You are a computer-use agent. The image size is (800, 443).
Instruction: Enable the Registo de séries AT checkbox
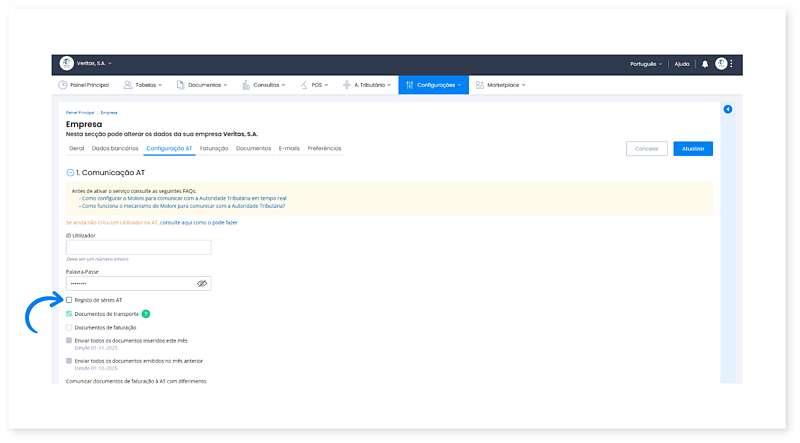[x=69, y=300]
